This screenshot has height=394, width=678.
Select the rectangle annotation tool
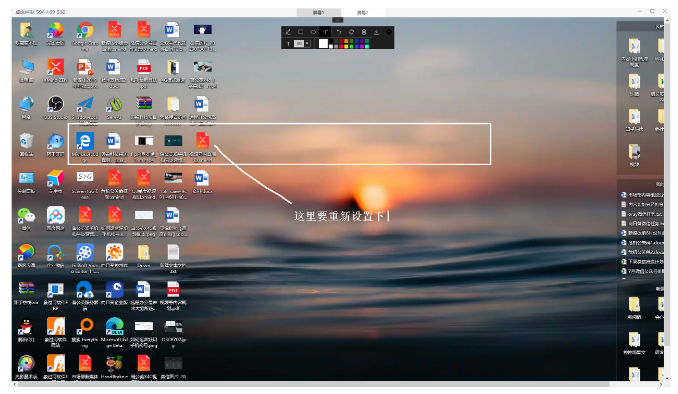pos(301,32)
